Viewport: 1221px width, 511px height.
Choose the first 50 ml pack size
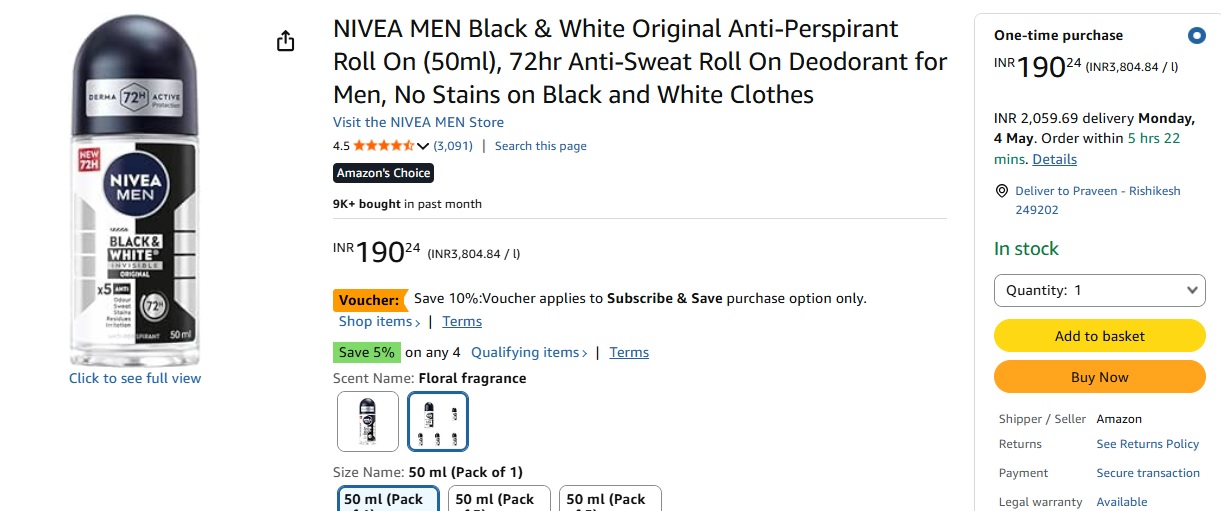coord(388,499)
